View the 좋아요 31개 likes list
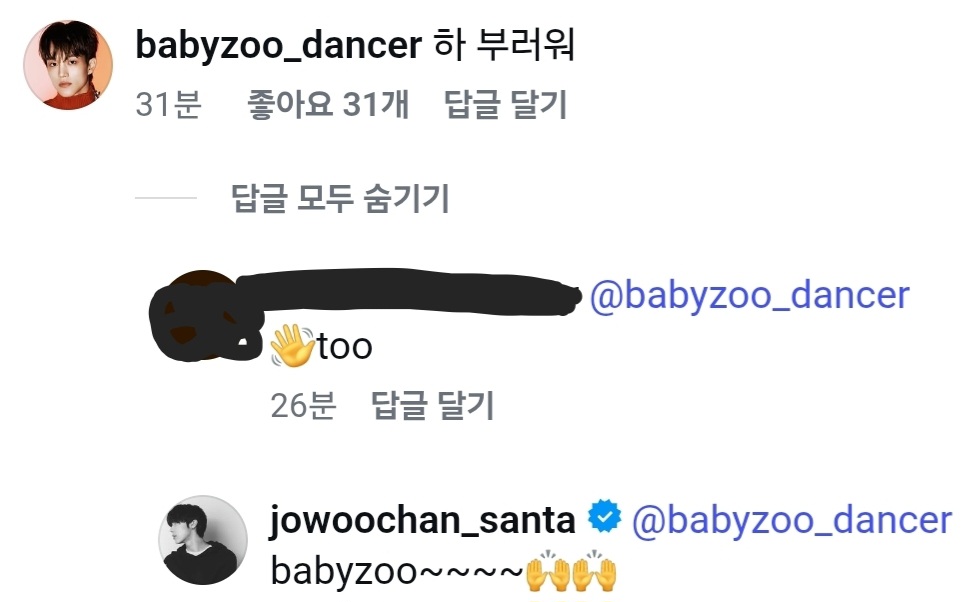 point(327,105)
